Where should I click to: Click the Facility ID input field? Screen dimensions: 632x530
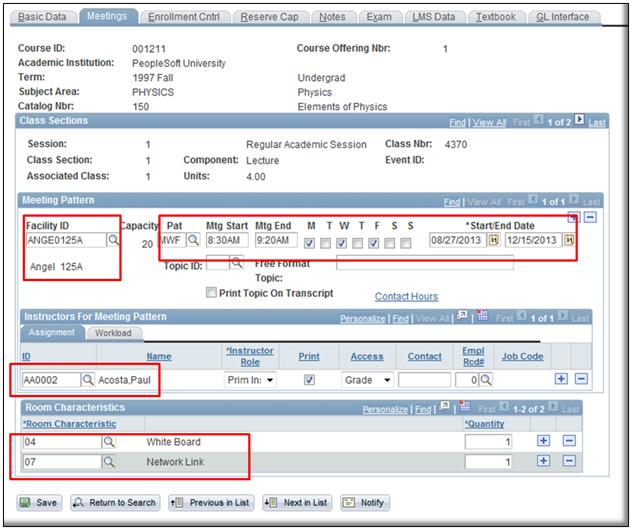pos(66,240)
